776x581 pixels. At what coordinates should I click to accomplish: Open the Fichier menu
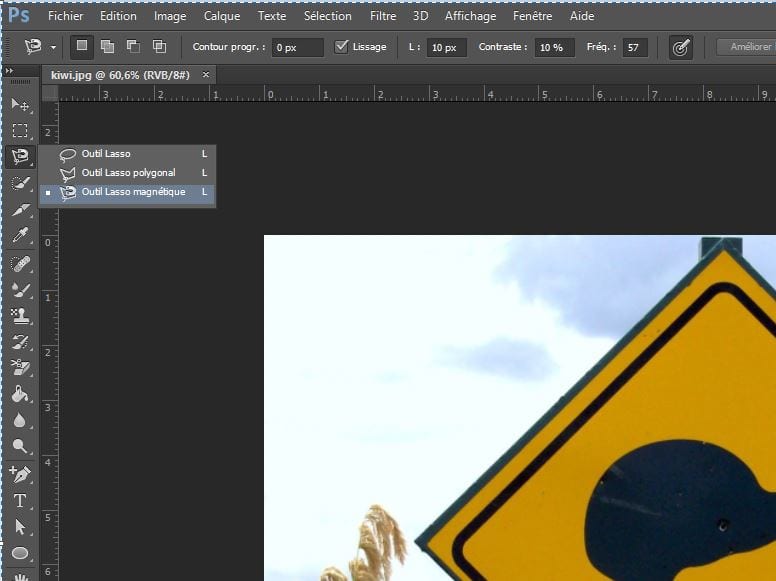[65, 16]
